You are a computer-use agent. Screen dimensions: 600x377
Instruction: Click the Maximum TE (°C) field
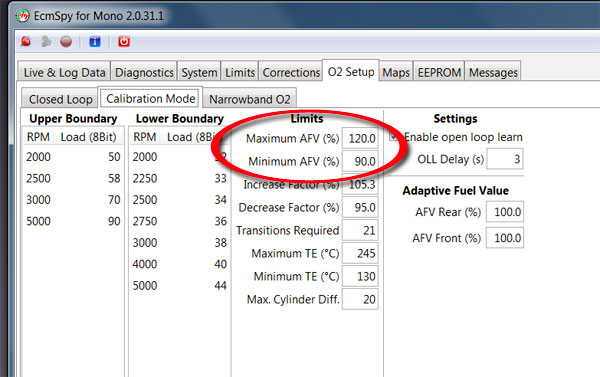[x=360, y=253]
